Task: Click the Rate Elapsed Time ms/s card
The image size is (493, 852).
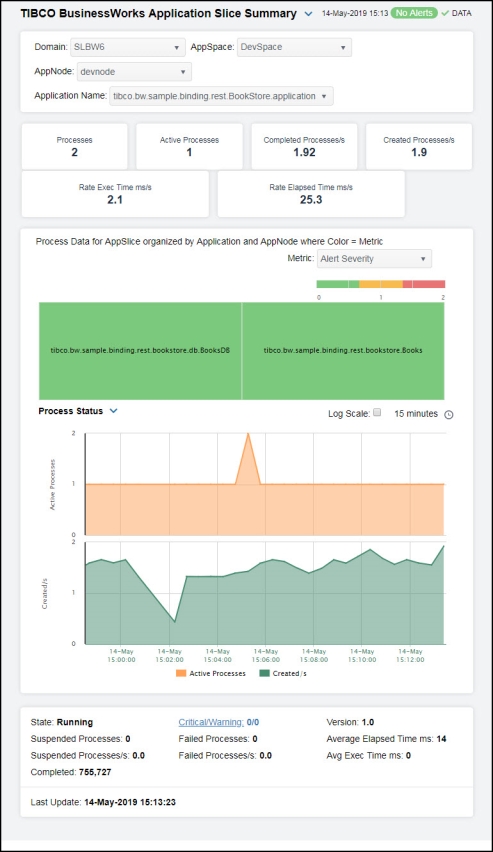Action: (311, 193)
